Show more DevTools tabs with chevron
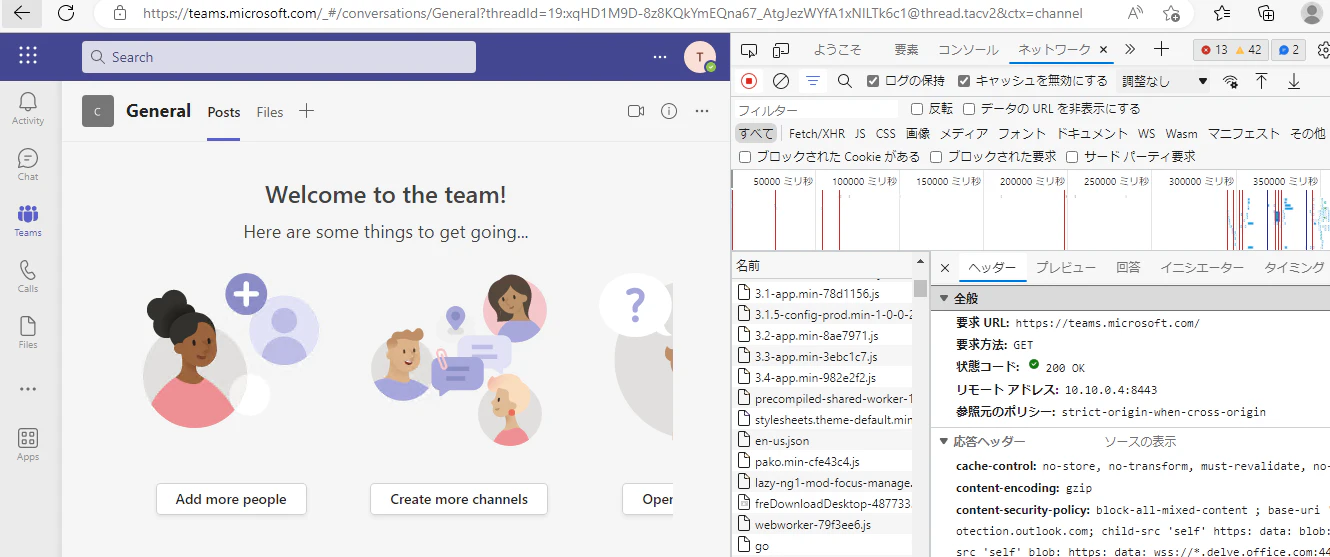The image size is (1330, 557). click(x=1130, y=49)
